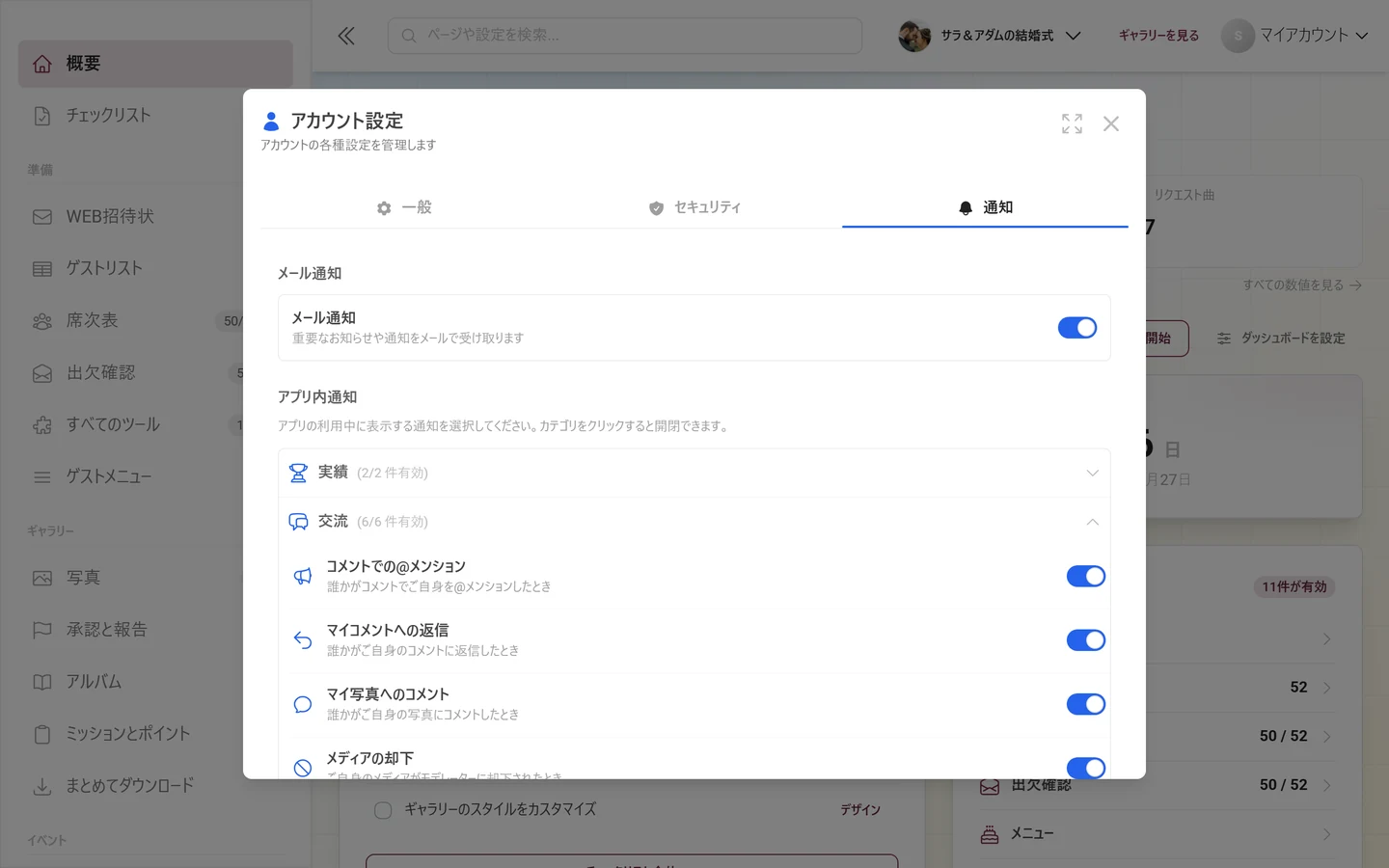The image size is (1389, 868).
Task: Click the 11件が有効 badge in the dashboard
Action: click(x=1294, y=586)
